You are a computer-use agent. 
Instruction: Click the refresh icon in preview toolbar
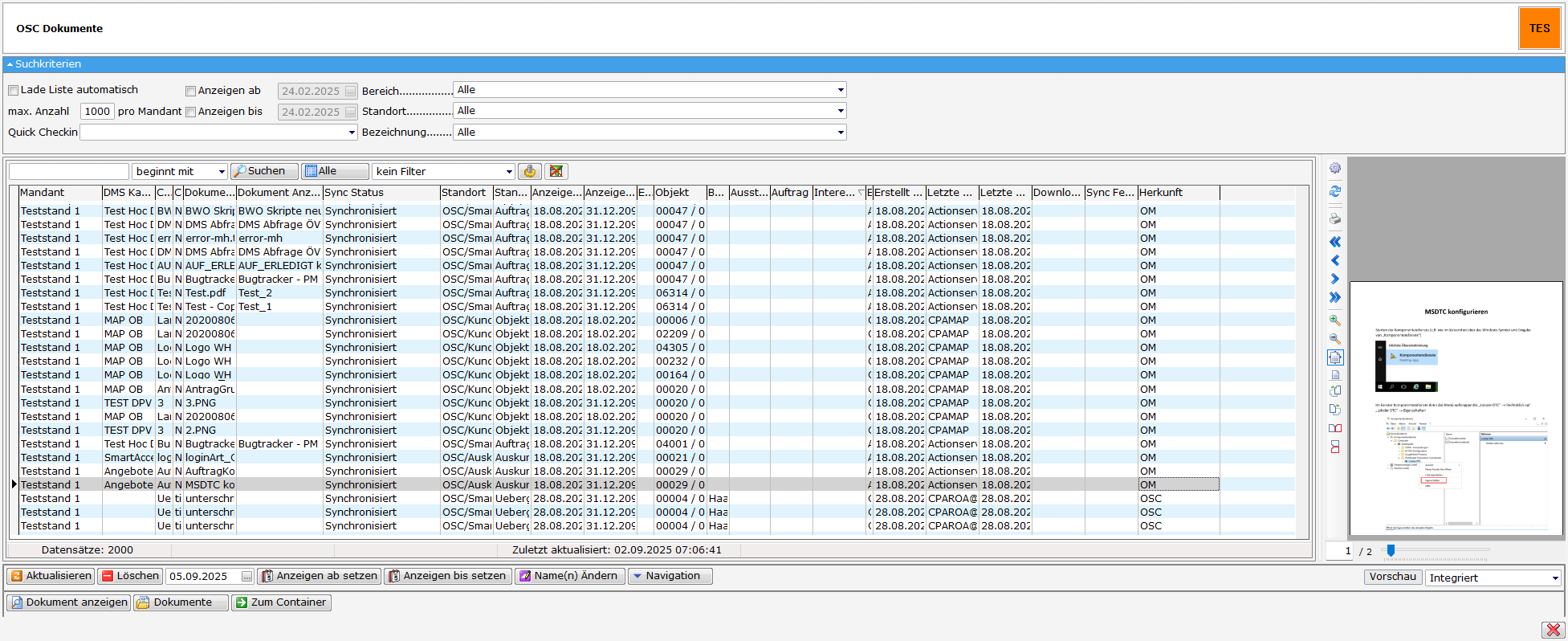tap(1335, 192)
